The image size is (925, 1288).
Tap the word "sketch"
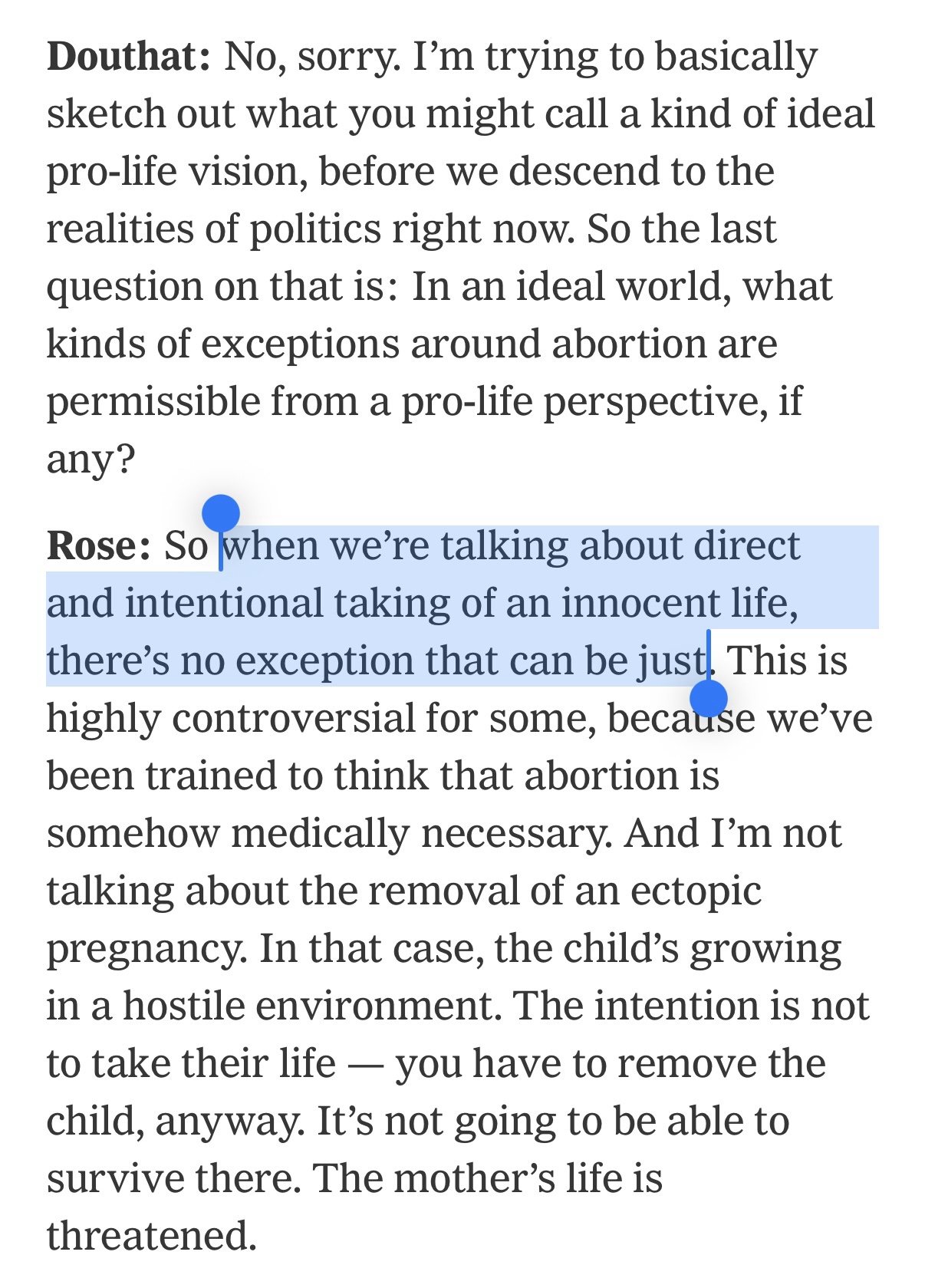(x=105, y=114)
